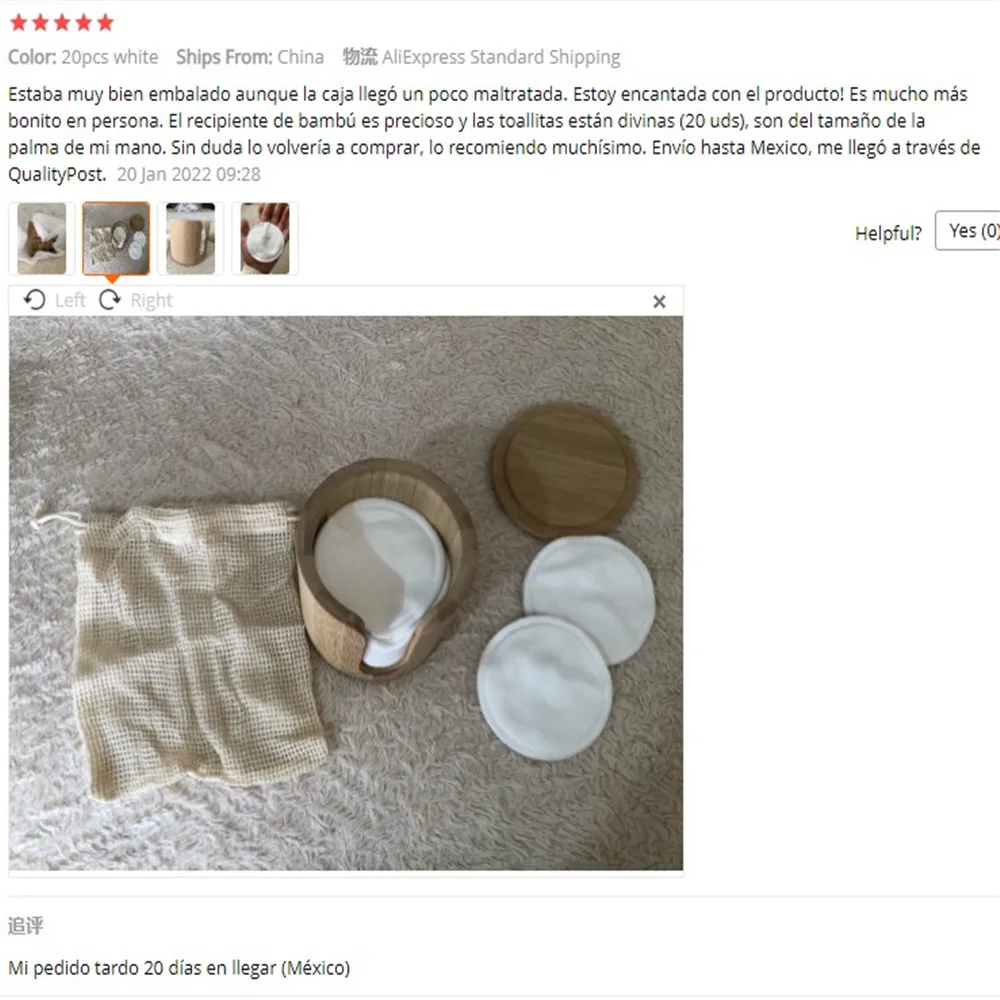Click the 追评 follow-up review heading
Viewport: 1000px width, 1000px height.
click(x=26, y=925)
